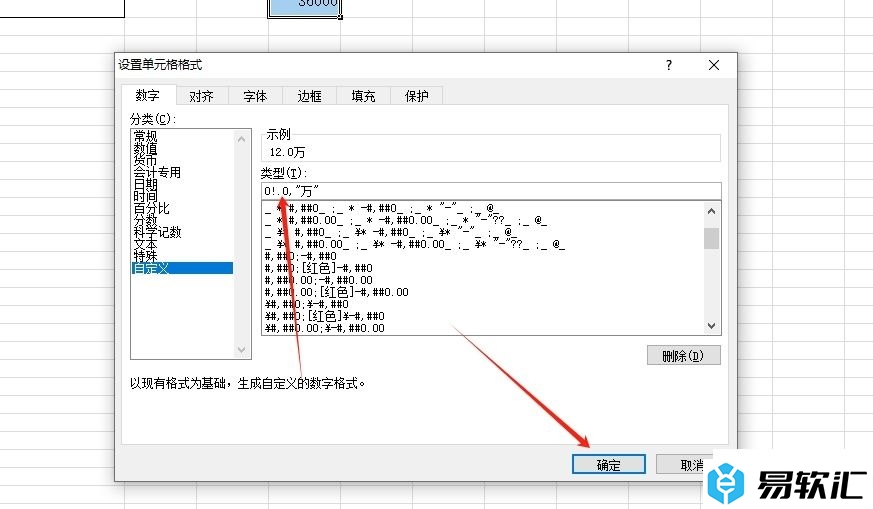Screen dimensions: 873x509
Task: Click down arrow of category list scrollbar
Action: coord(241,350)
